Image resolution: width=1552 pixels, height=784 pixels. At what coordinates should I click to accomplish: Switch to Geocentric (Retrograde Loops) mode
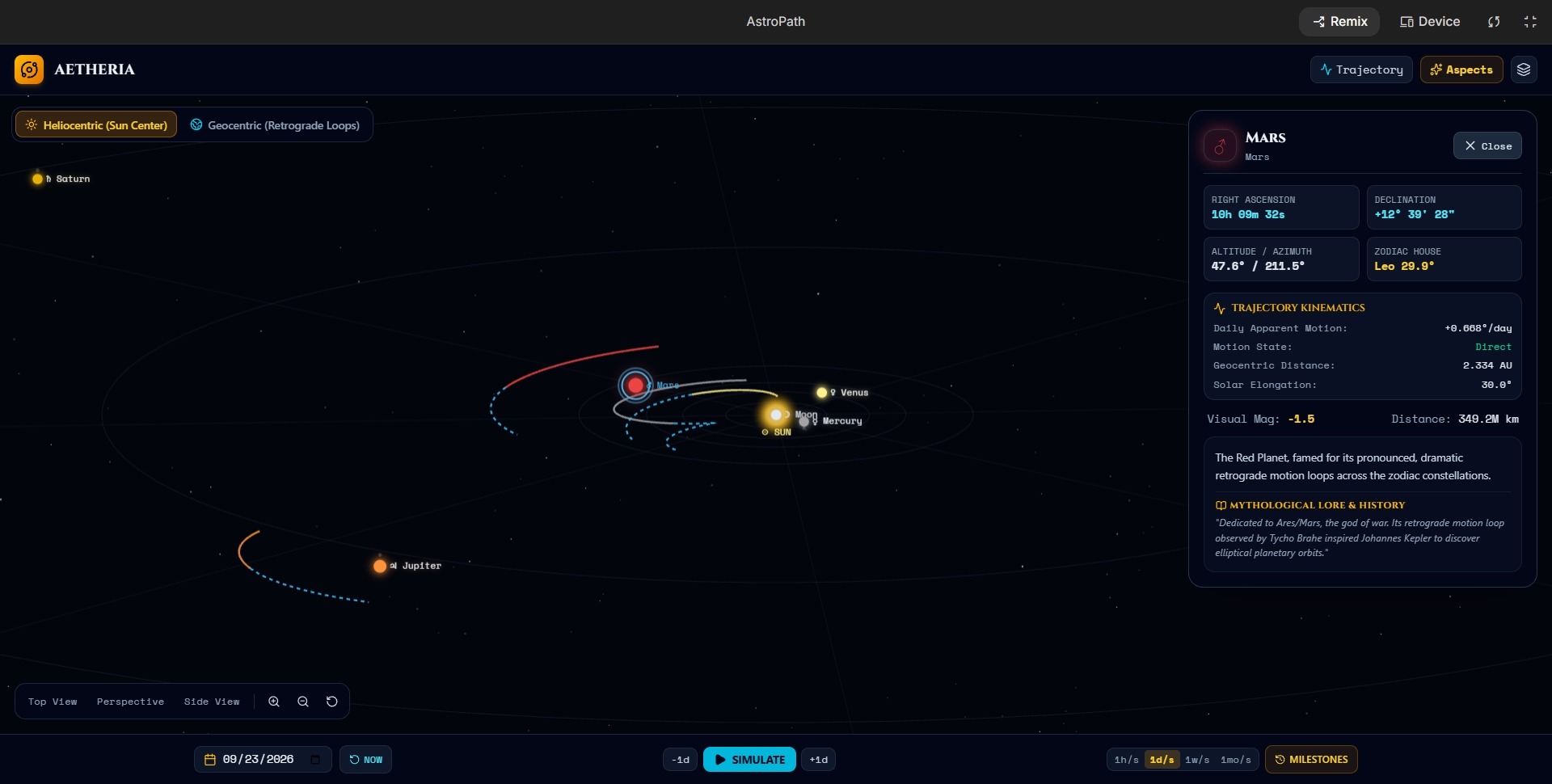(x=275, y=124)
